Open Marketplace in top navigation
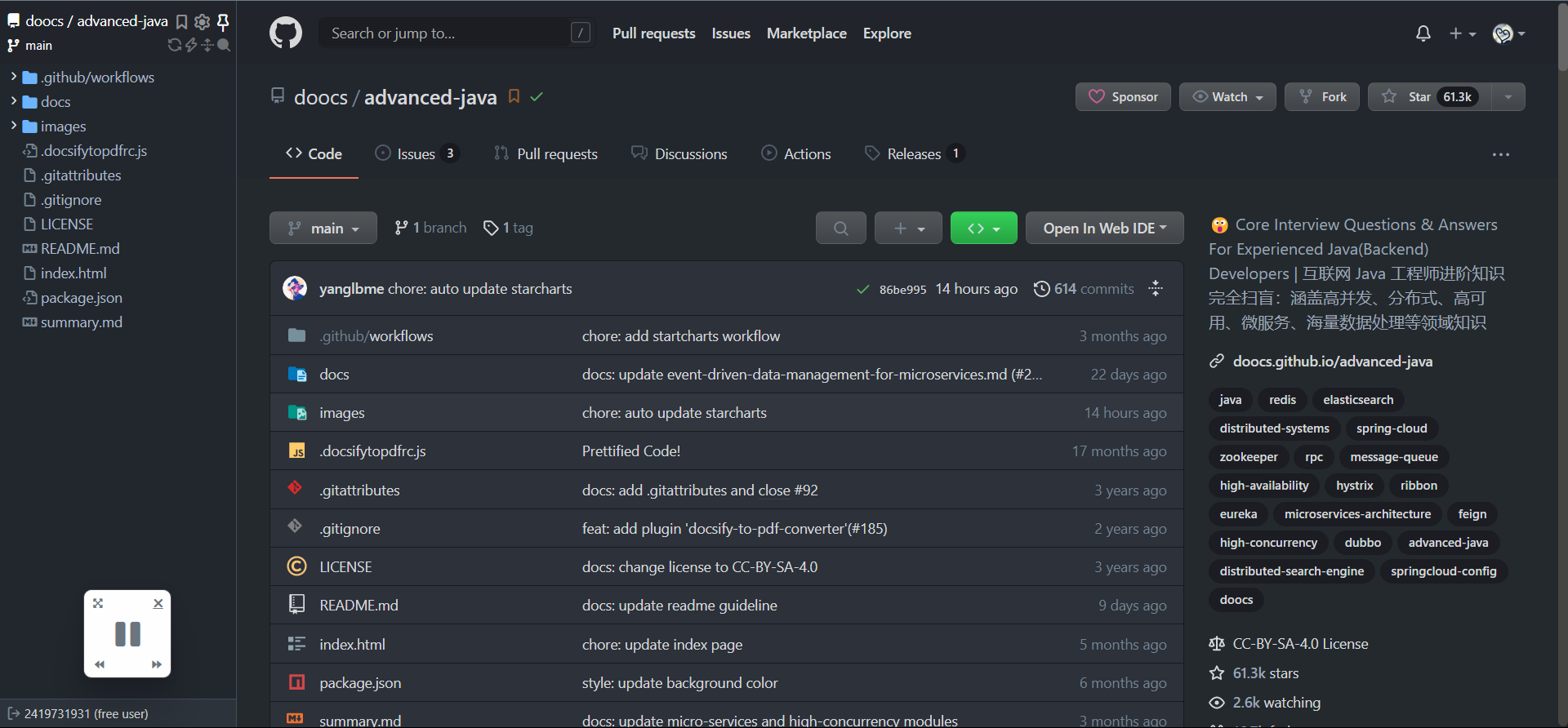This screenshot has height=728, width=1568. (806, 33)
